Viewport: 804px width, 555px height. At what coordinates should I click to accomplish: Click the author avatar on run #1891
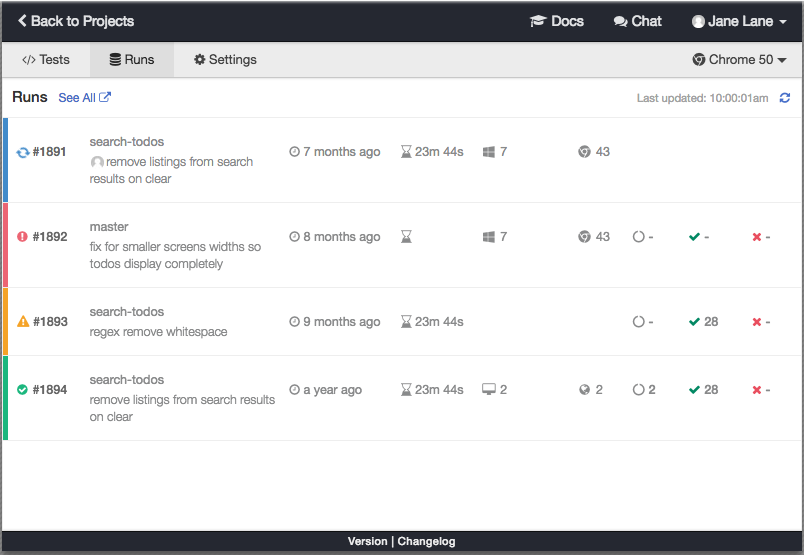pos(97,162)
